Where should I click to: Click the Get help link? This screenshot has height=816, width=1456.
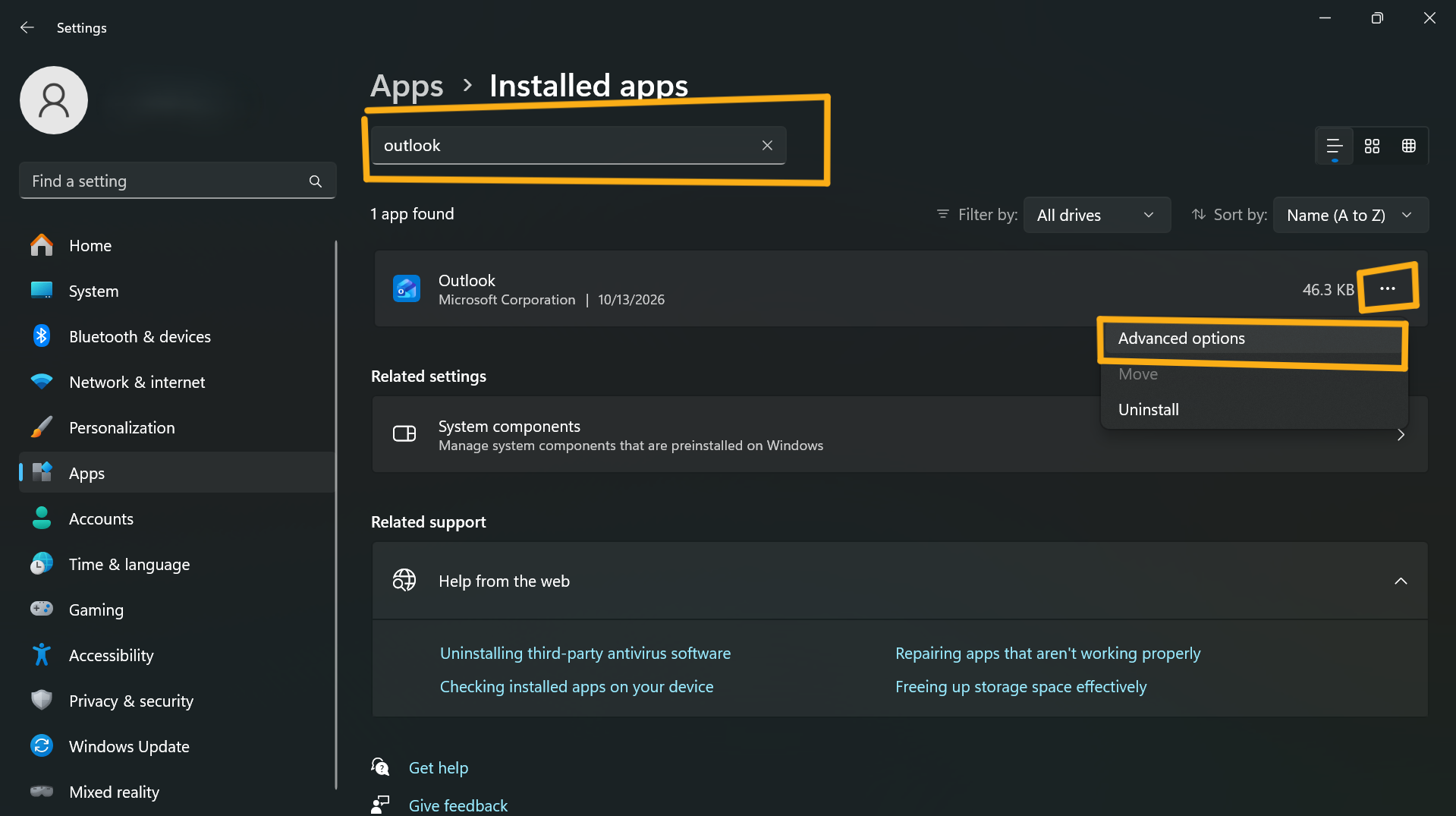coord(439,767)
